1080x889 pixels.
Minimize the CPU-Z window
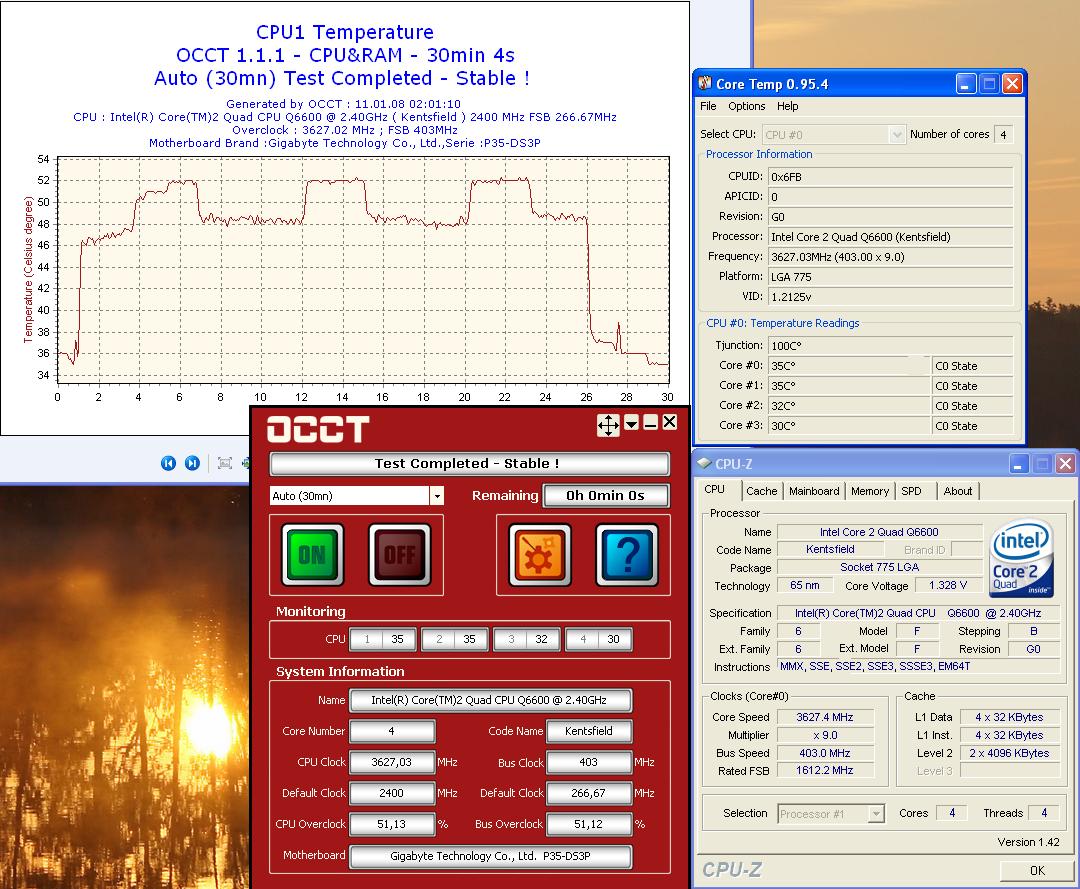(x=1019, y=463)
